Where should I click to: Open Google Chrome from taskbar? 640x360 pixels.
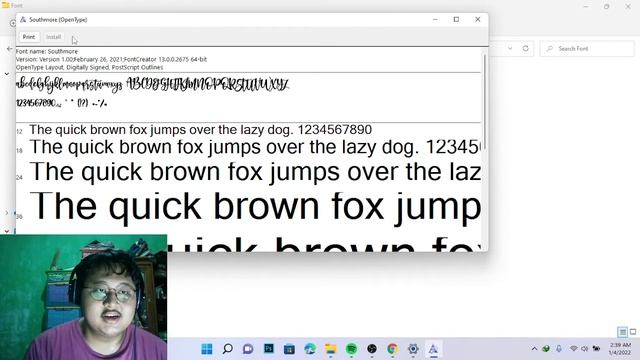(393, 349)
